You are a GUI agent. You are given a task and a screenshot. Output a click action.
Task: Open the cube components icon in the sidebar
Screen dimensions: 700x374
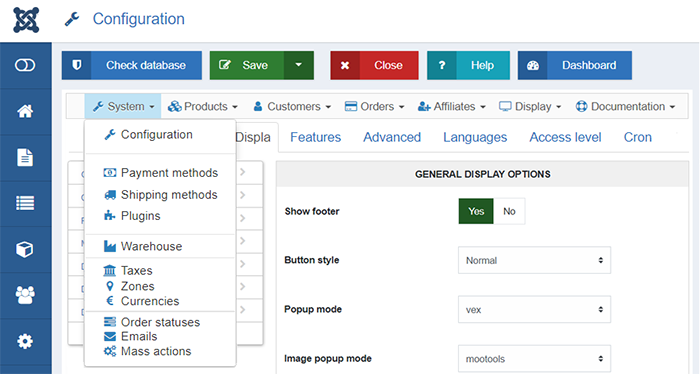25,249
